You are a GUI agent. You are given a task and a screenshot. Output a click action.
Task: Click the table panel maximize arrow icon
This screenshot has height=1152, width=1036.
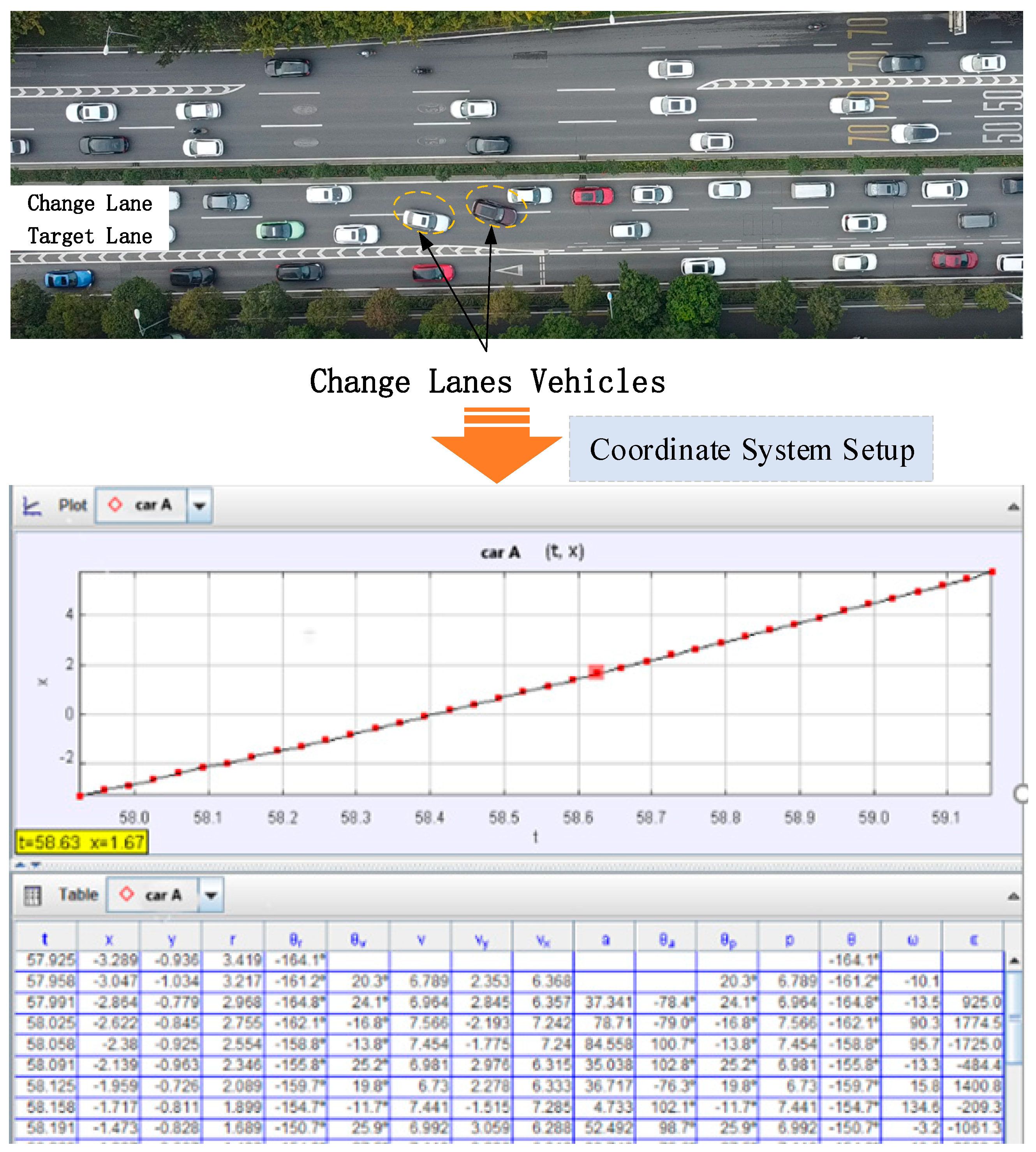1013,897
